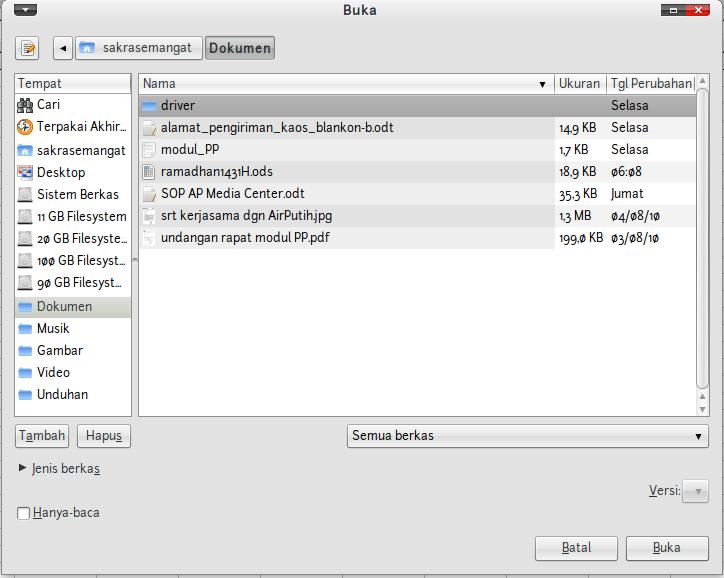Select the ramadhan1431H.ods spreadsheet icon
This screenshot has height=578, width=724.
[x=149, y=171]
